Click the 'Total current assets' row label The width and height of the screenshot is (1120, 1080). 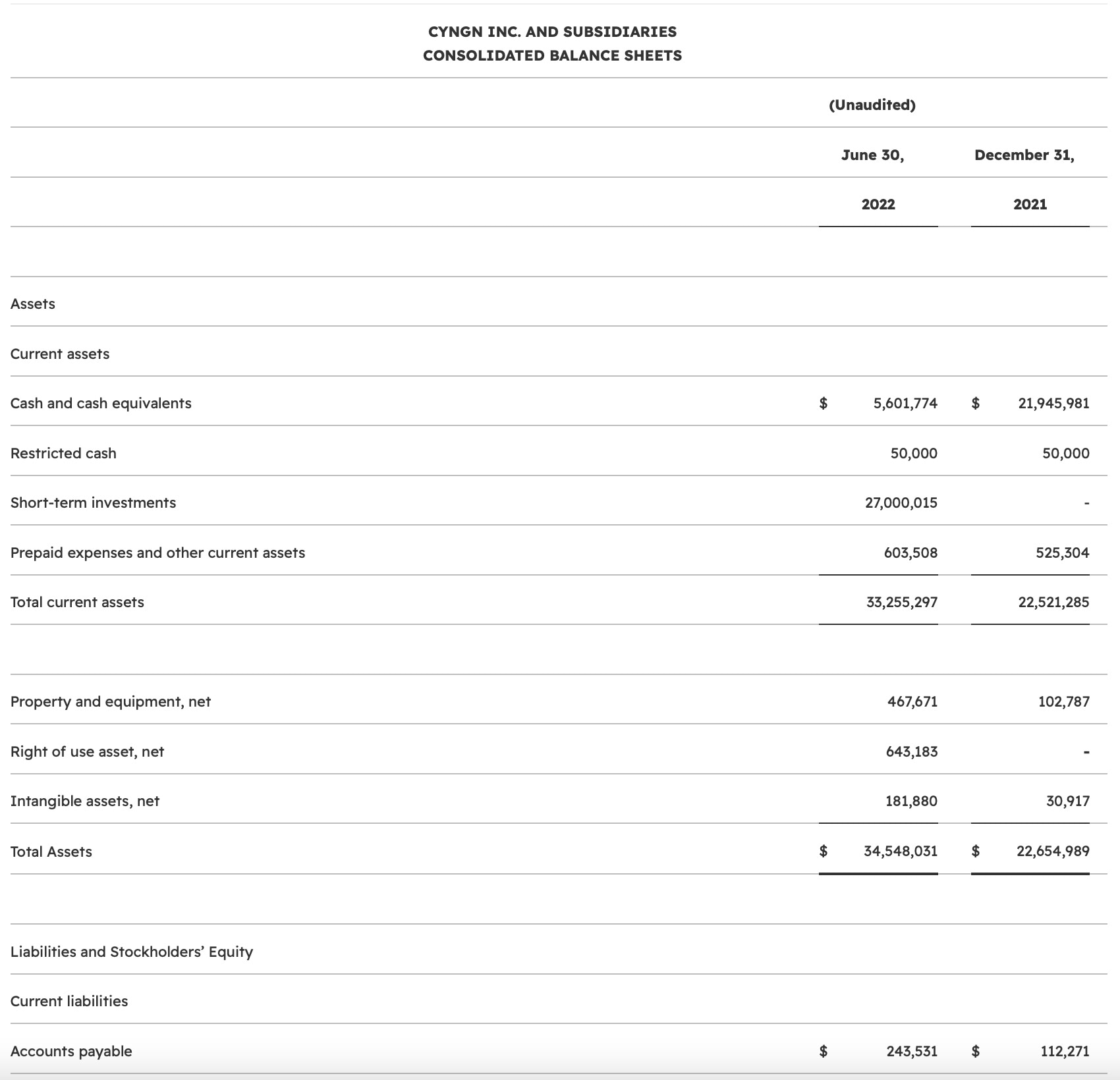[x=77, y=602]
